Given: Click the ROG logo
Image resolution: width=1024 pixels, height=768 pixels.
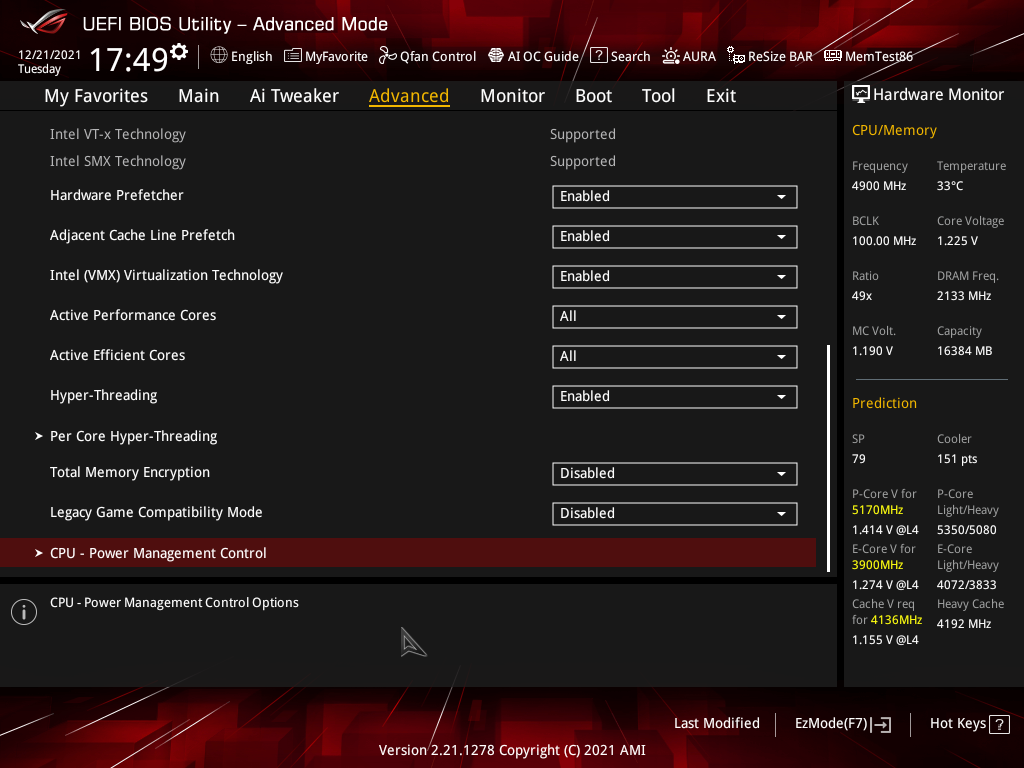Looking at the screenshot, I should 44,22.
